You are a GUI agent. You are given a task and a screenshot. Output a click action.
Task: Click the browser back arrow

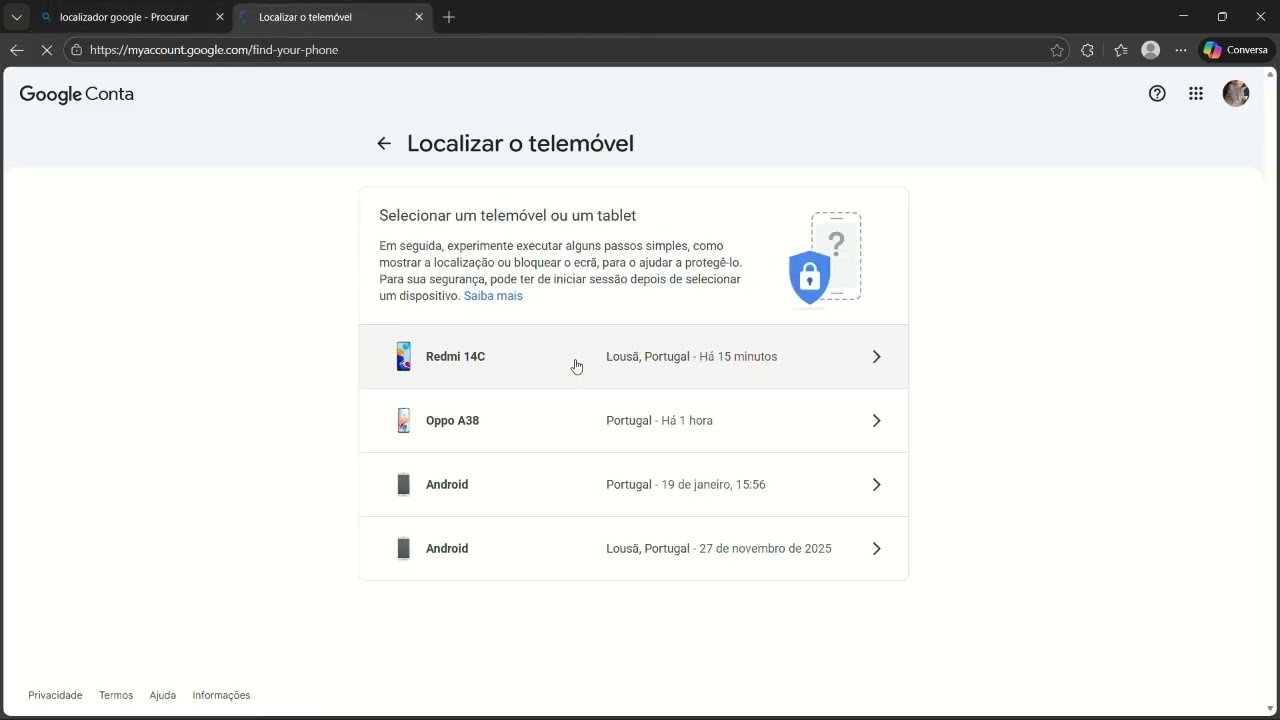tap(16, 50)
